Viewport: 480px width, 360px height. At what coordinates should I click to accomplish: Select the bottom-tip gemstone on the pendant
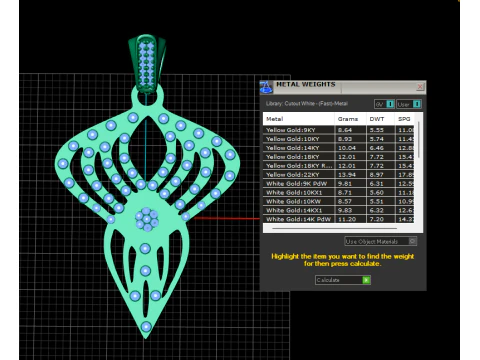tap(146, 327)
